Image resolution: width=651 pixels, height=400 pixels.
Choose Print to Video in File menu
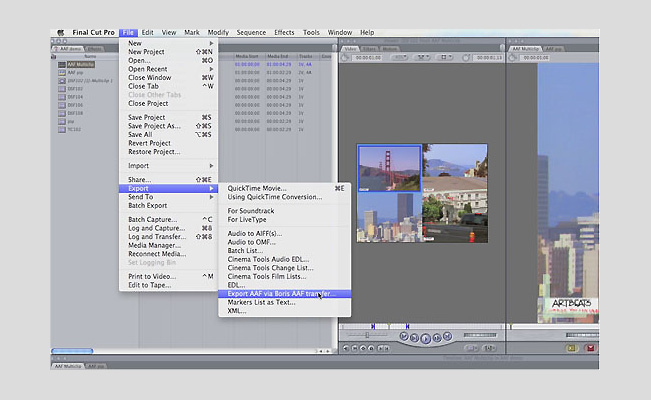(x=169, y=276)
